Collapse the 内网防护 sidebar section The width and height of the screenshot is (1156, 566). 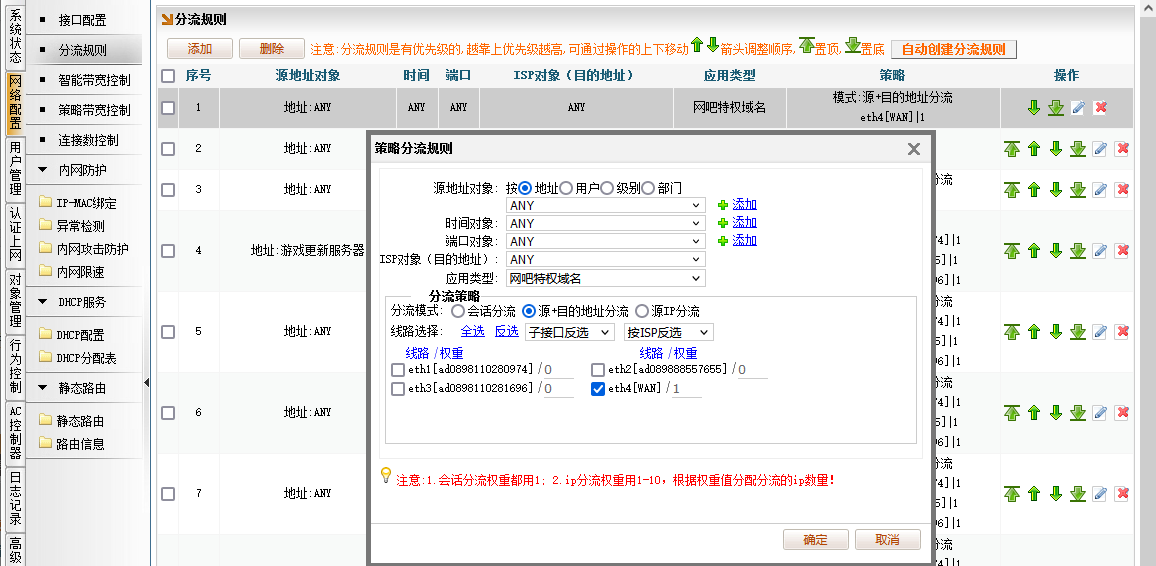click(43, 170)
